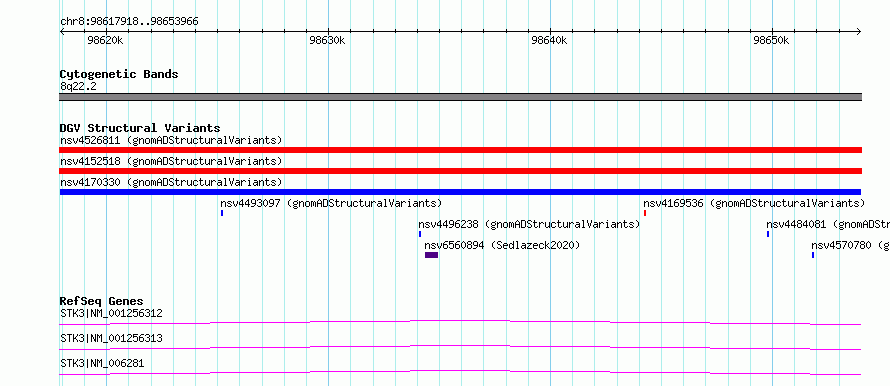Click the 98650k ruler tick label

[x=771, y=41]
